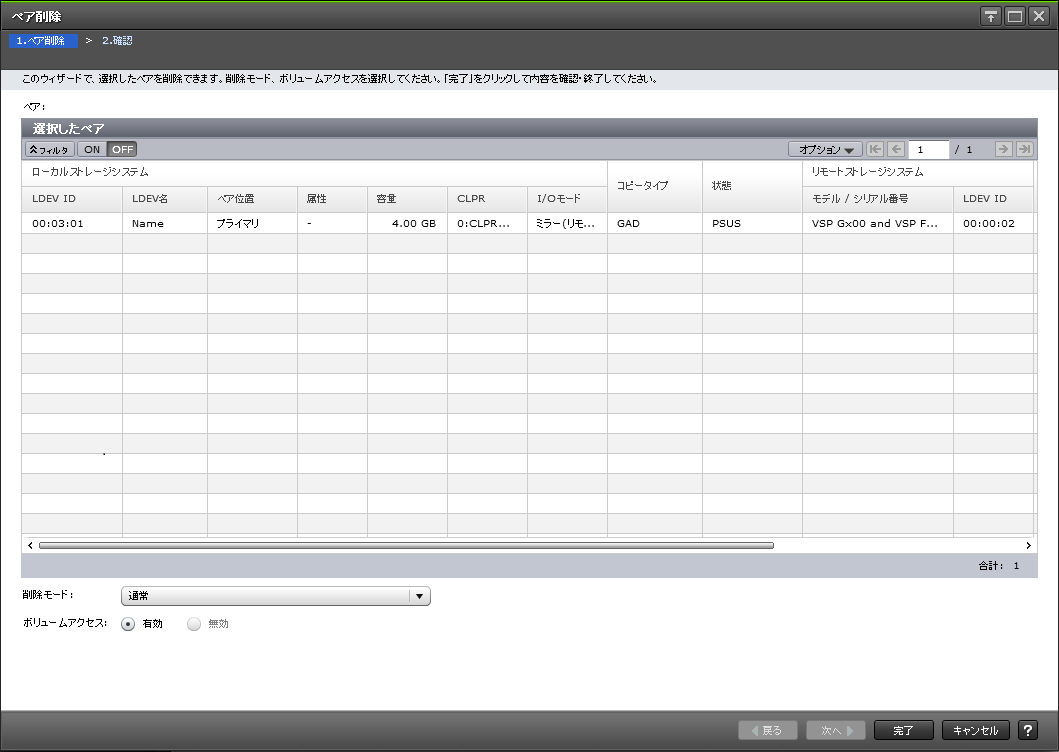1059x752 pixels.
Task: Click the ミラー(リモ... I/O mode cell
Action: (567, 223)
